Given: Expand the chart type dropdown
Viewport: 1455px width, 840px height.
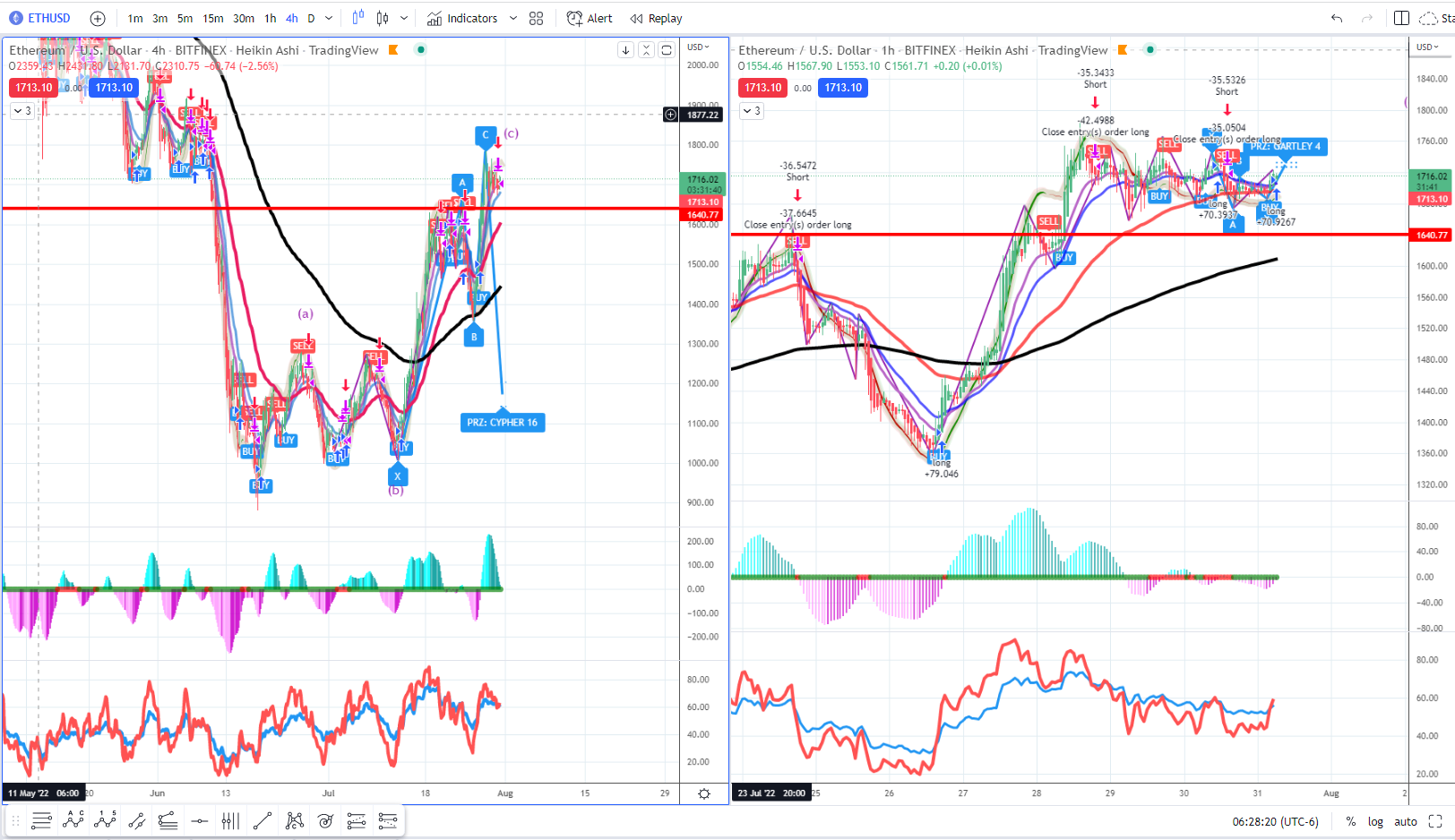Looking at the screenshot, I should [404, 18].
